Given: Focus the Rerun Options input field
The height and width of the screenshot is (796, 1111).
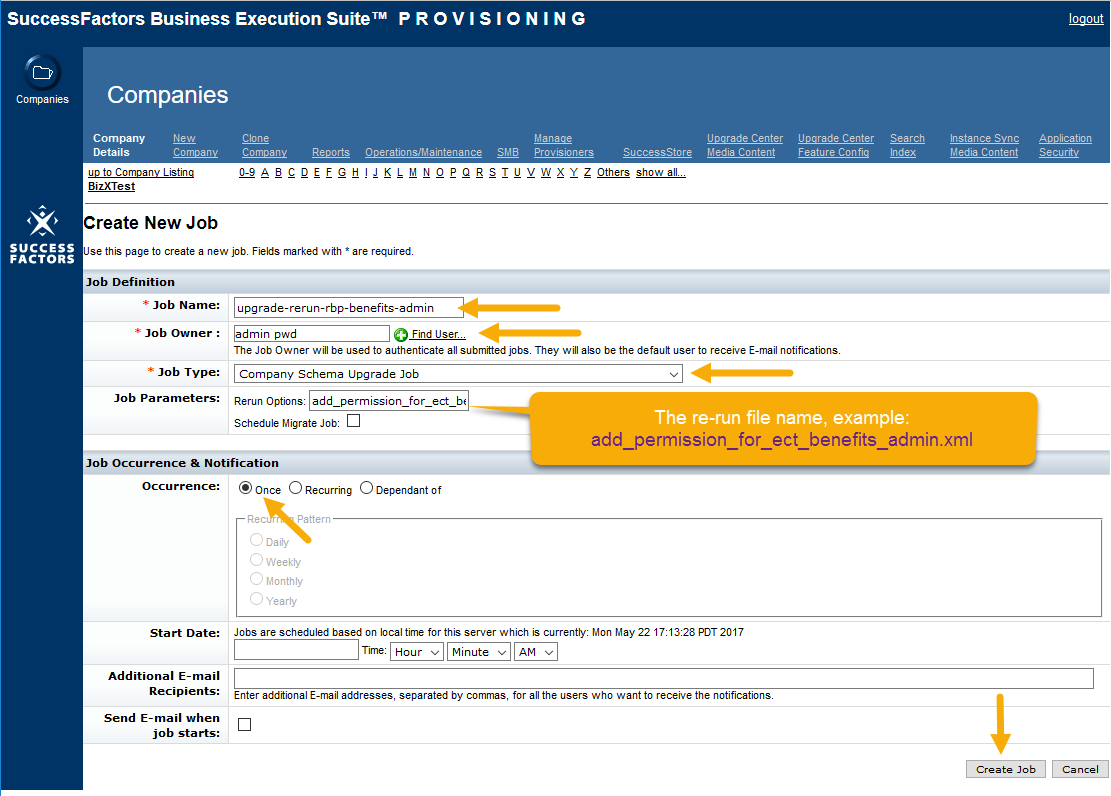Looking at the screenshot, I should pos(389,400).
